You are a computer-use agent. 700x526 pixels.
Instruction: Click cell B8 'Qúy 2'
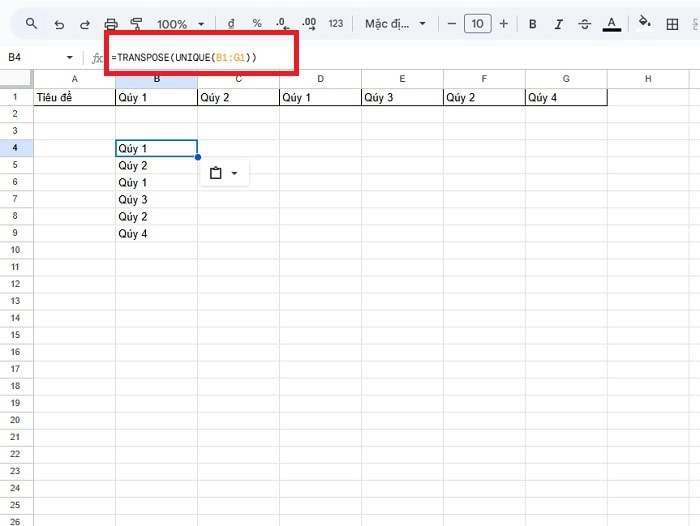point(156,217)
